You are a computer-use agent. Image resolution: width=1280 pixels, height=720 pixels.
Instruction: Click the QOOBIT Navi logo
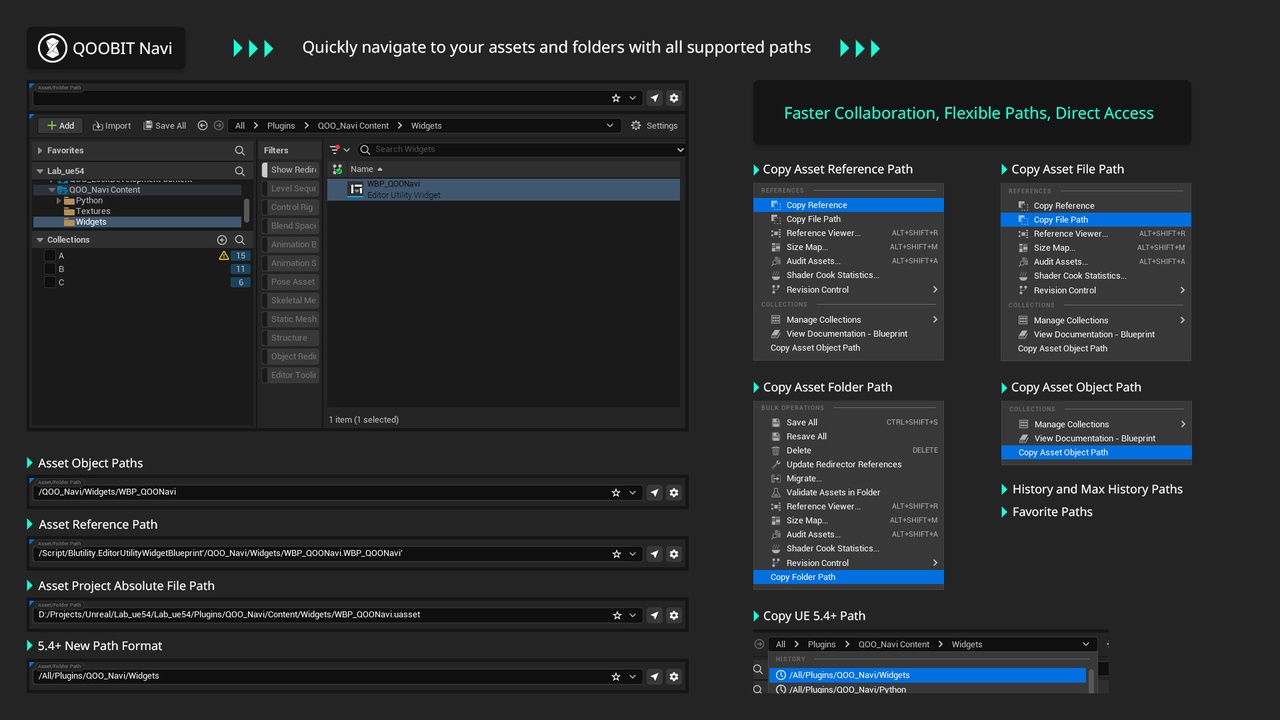(x=53, y=48)
